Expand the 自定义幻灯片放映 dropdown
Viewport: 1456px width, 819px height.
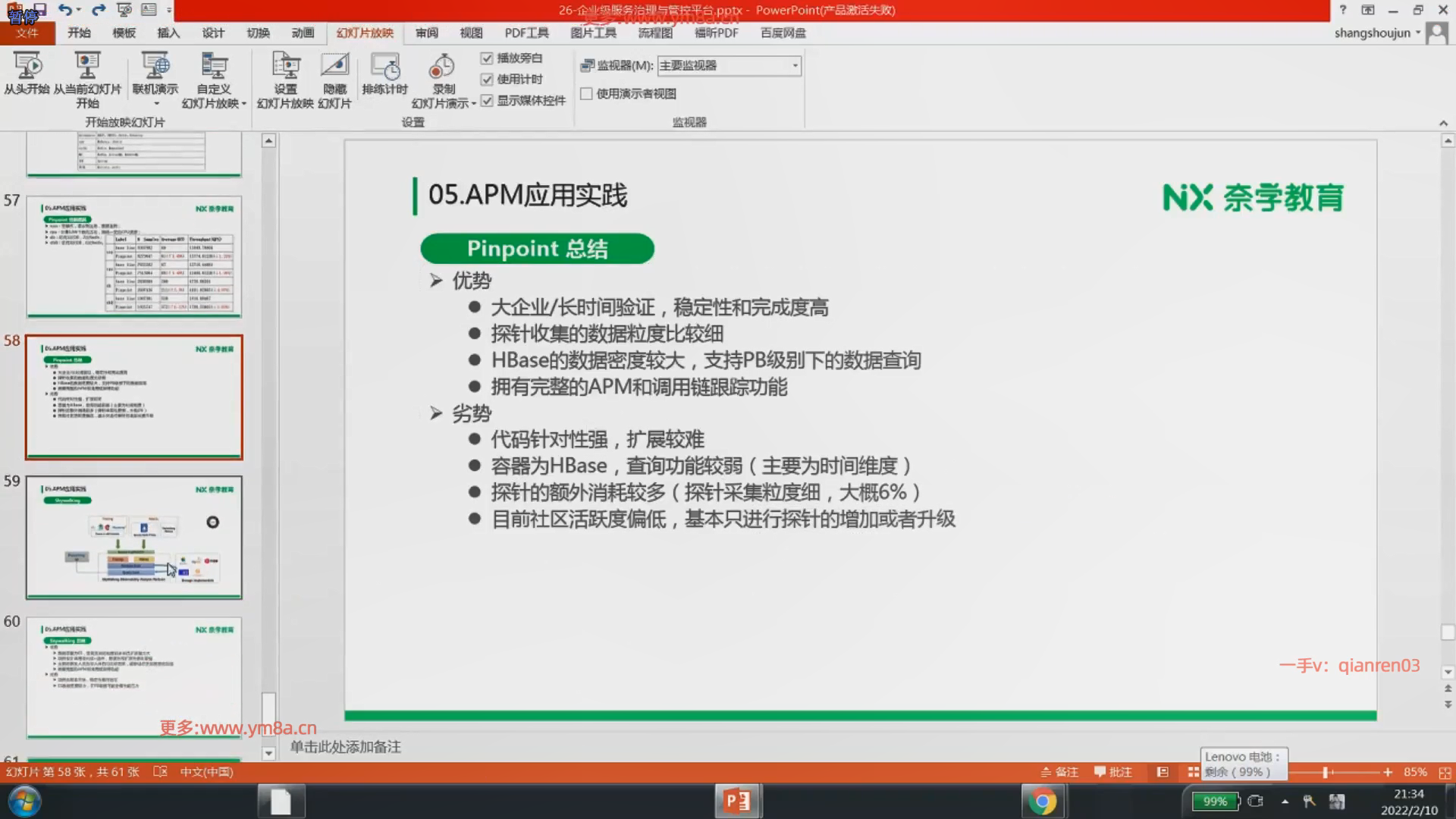coord(244,104)
